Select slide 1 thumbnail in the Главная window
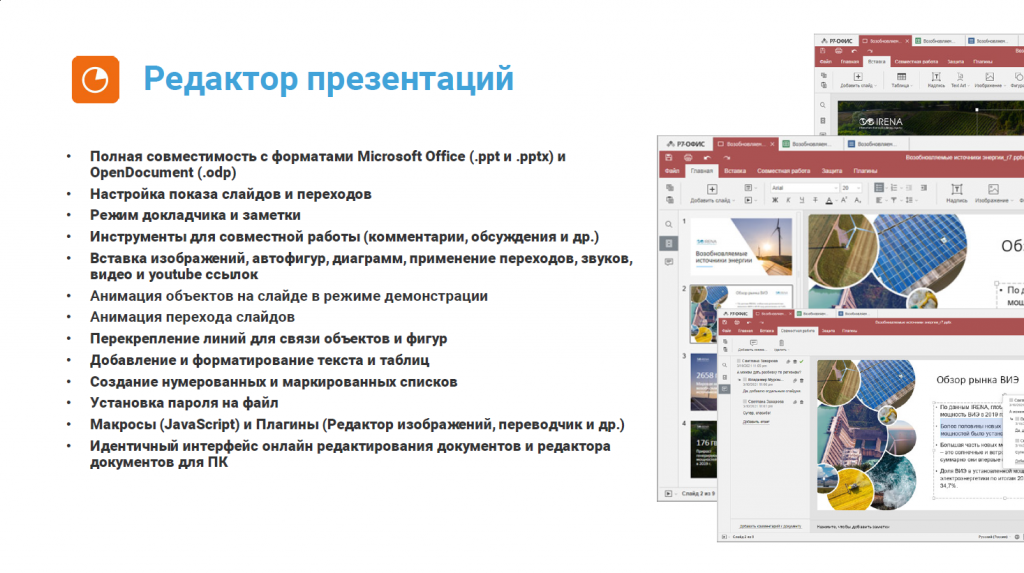This screenshot has height=573, width=1024. 741,247
